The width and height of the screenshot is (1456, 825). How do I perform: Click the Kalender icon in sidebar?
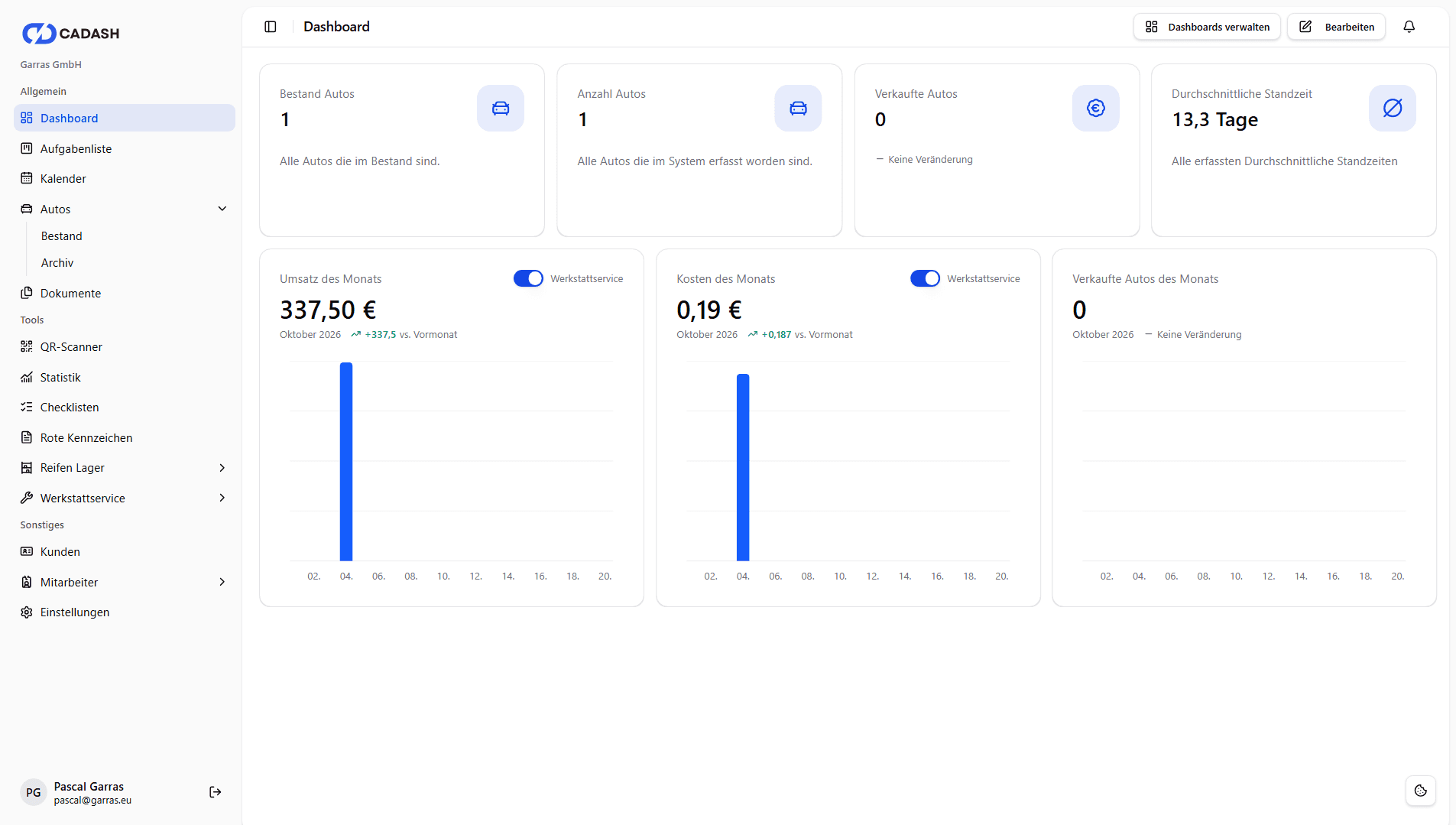(27, 179)
